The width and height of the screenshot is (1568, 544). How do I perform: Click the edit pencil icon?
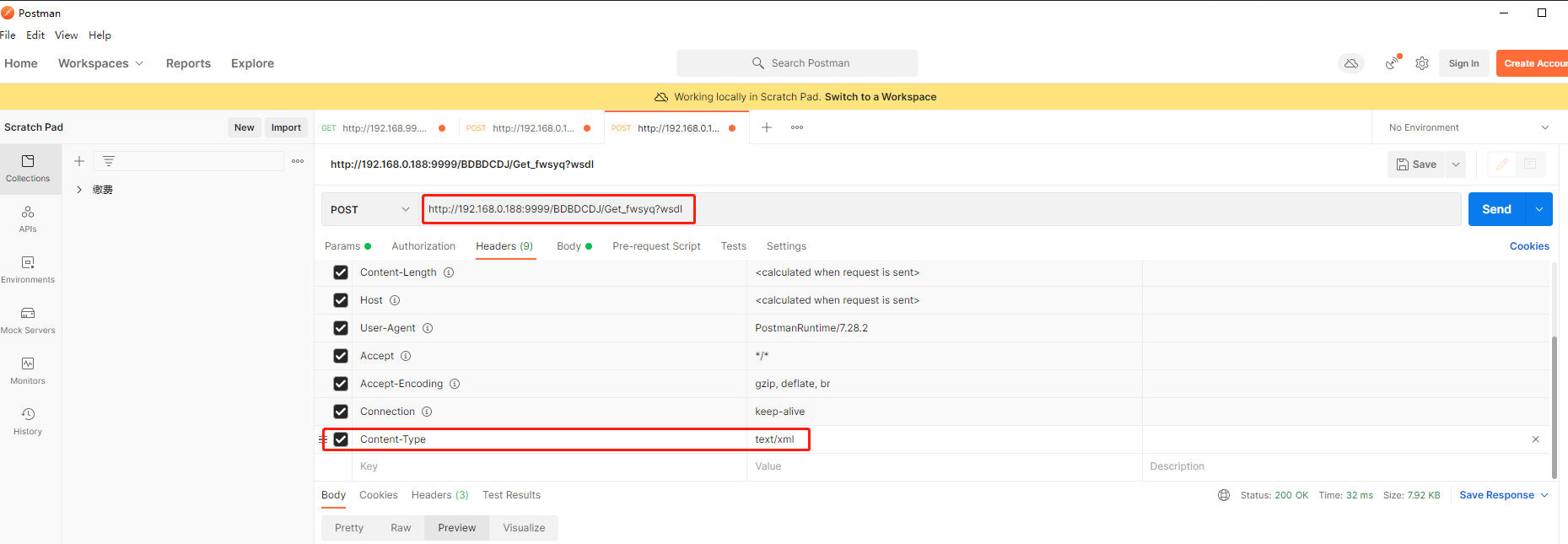[1502, 164]
